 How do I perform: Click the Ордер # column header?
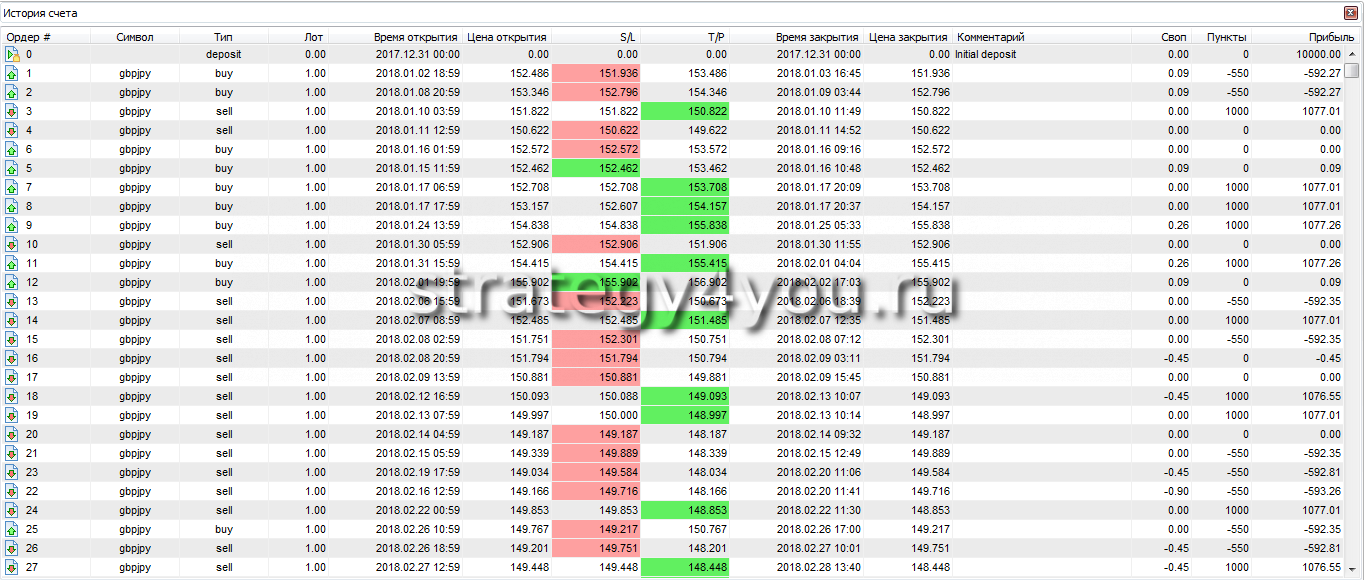pyautogui.click(x=30, y=37)
